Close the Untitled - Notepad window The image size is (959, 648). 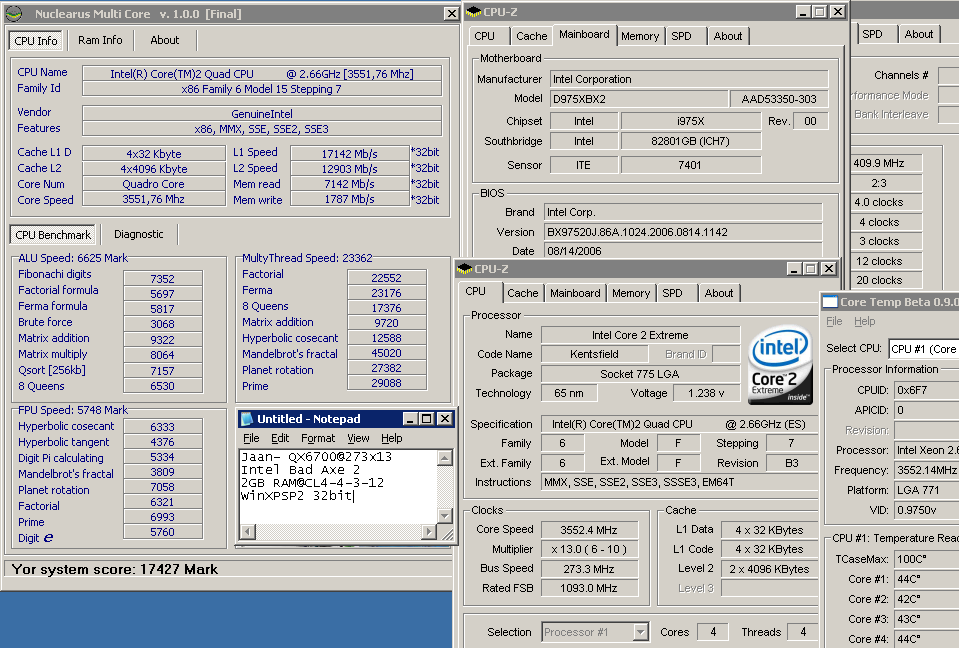[x=445, y=419]
